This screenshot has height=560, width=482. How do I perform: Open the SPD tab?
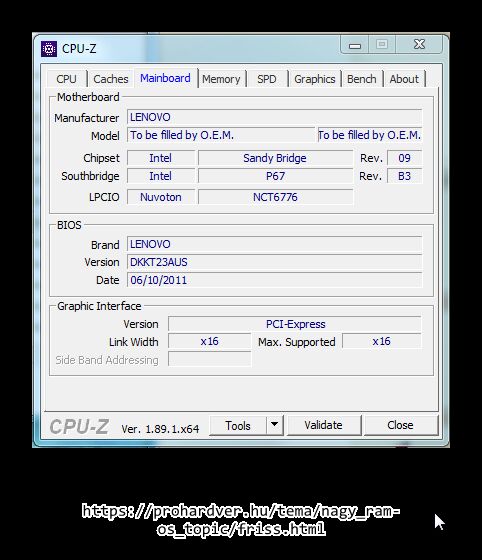pos(267,79)
